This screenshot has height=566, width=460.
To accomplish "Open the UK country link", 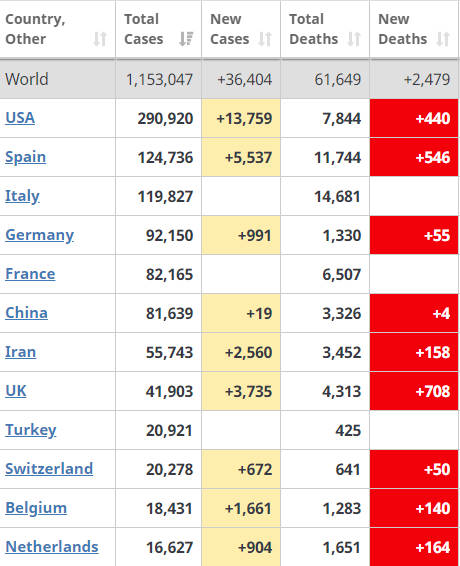I will click(x=16, y=391).
